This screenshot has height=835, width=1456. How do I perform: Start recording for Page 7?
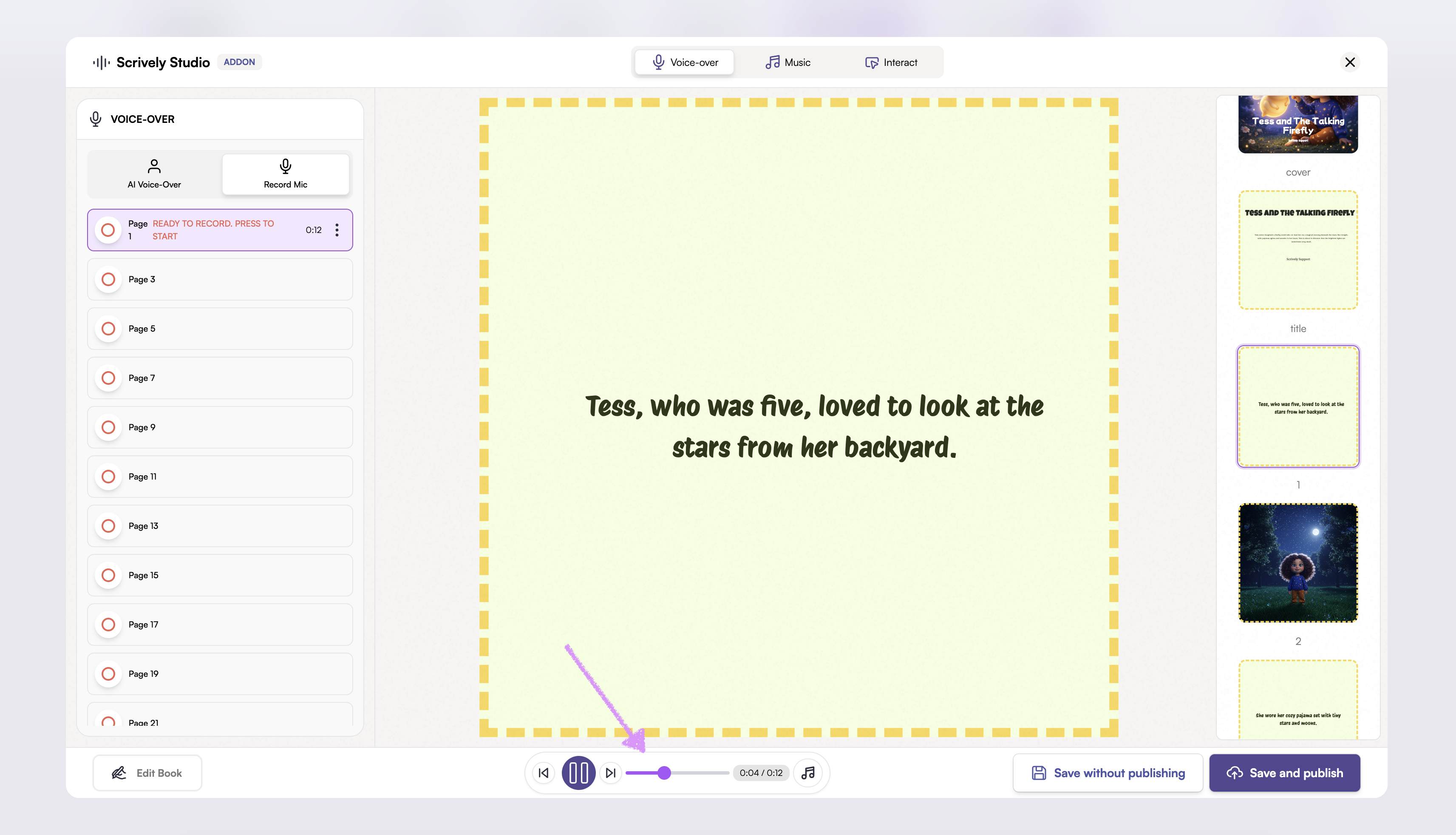108,378
